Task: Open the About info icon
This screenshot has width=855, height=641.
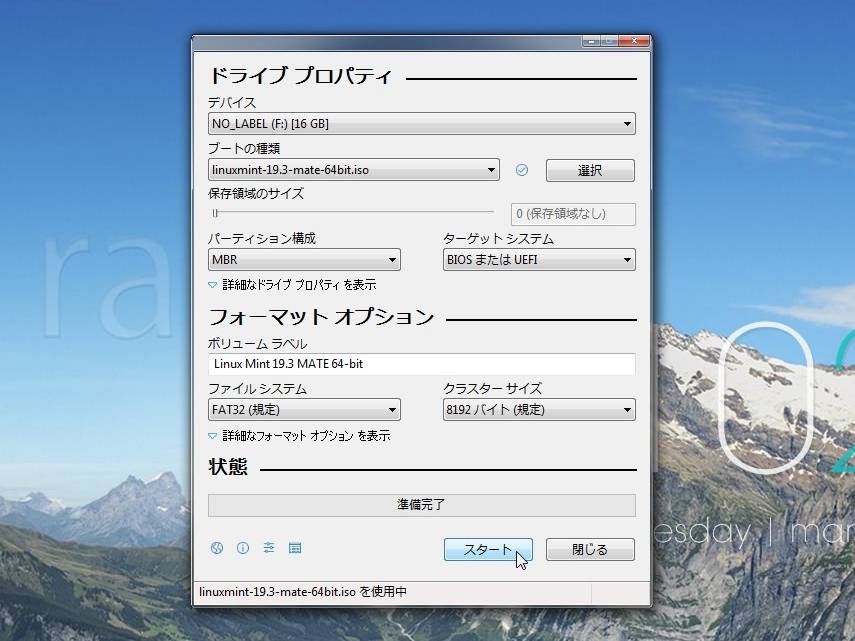Action: [243, 548]
